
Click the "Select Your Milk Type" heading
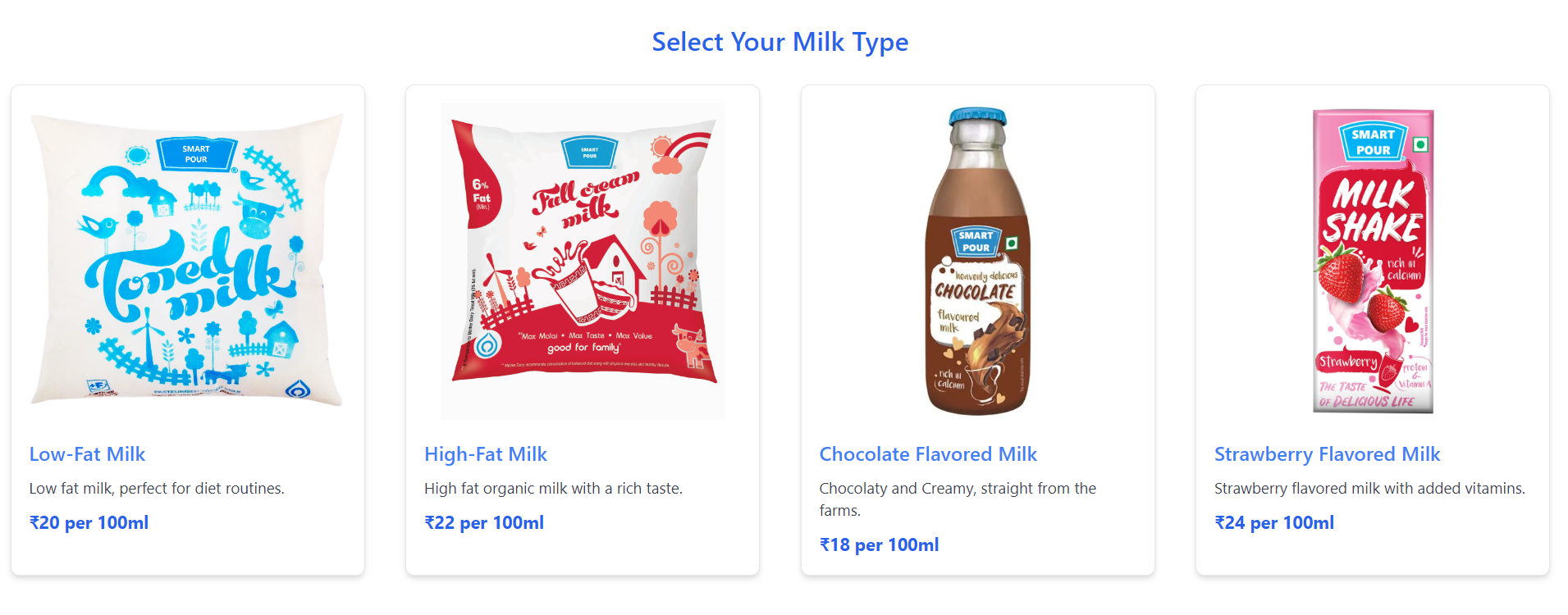779,42
